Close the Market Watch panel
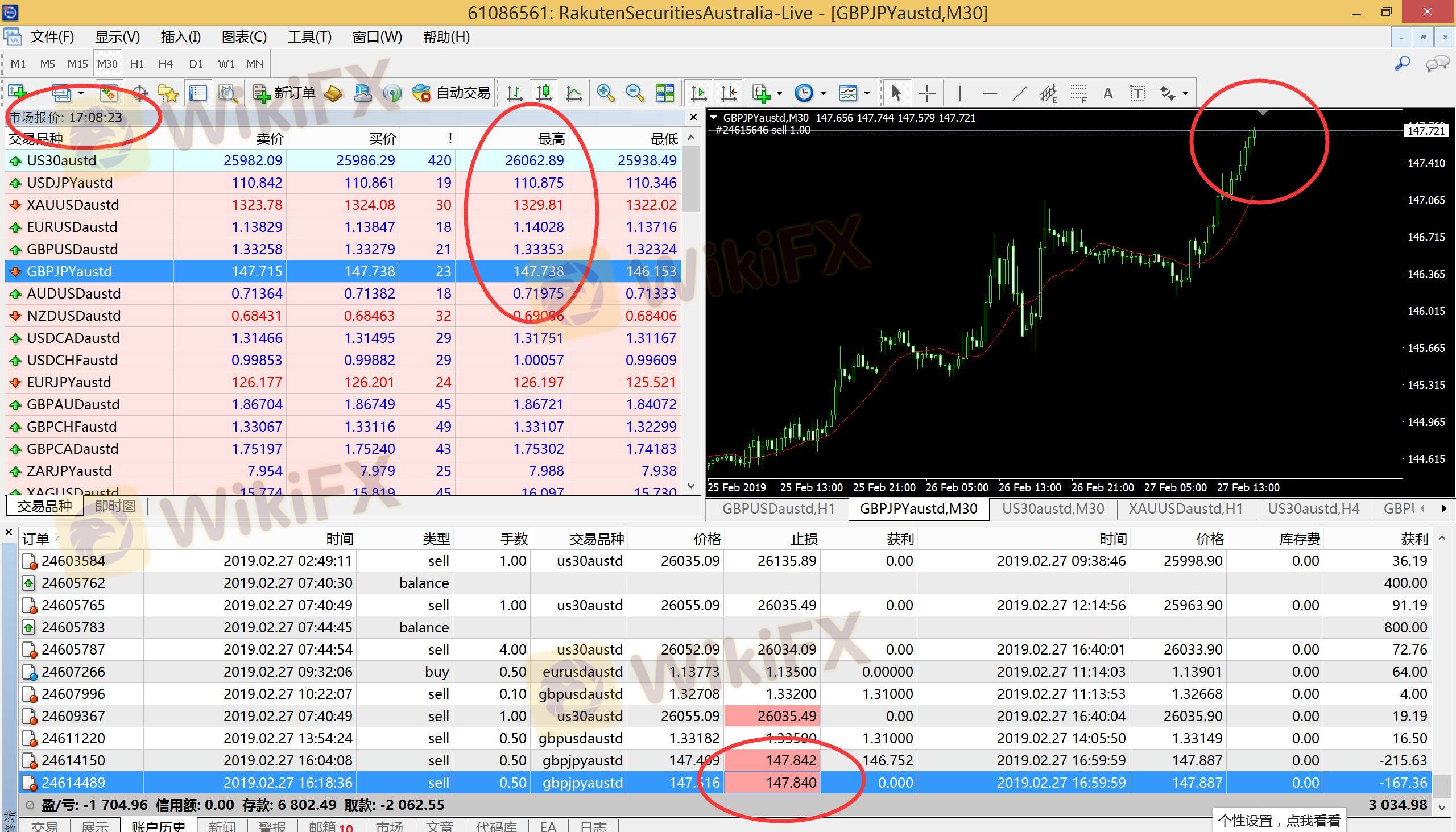This screenshot has width=1456, height=832. coord(693,117)
